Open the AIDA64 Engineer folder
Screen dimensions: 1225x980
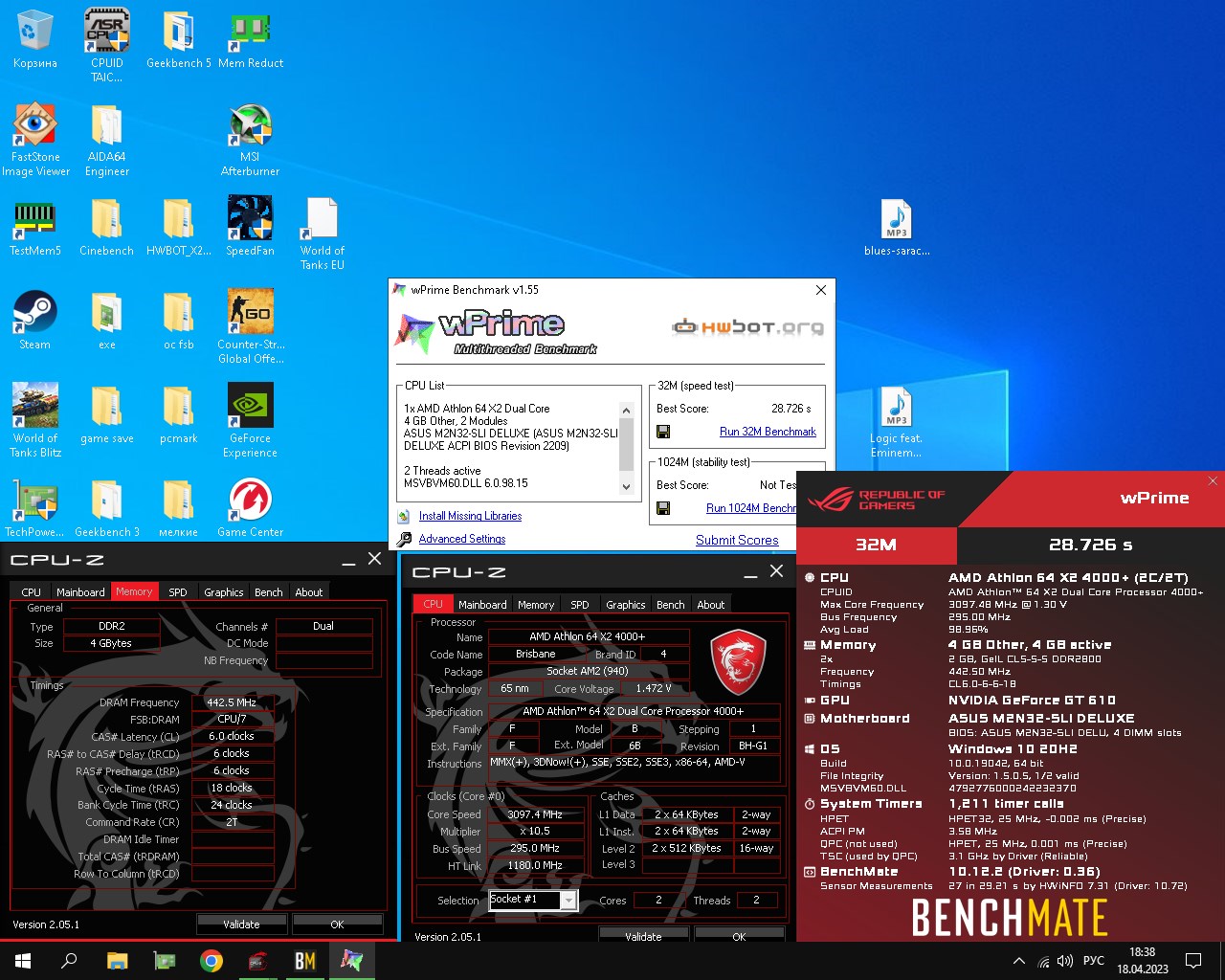coord(107,139)
